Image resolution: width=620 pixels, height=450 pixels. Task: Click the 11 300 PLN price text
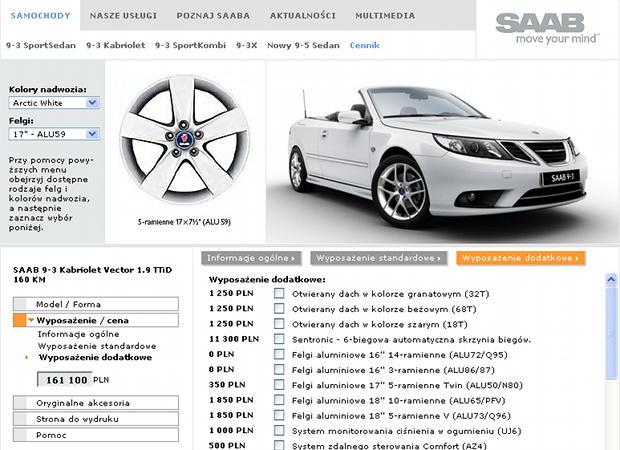[234, 339]
